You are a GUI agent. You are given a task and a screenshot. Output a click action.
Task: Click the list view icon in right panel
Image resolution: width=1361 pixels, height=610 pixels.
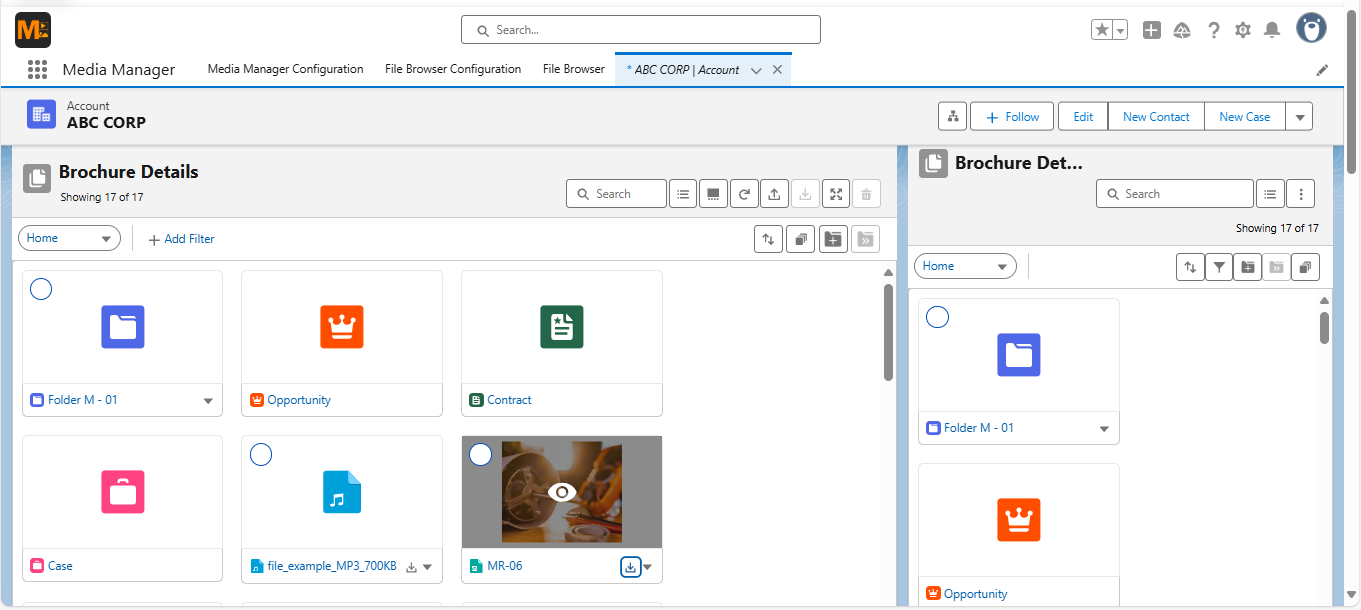click(1270, 194)
